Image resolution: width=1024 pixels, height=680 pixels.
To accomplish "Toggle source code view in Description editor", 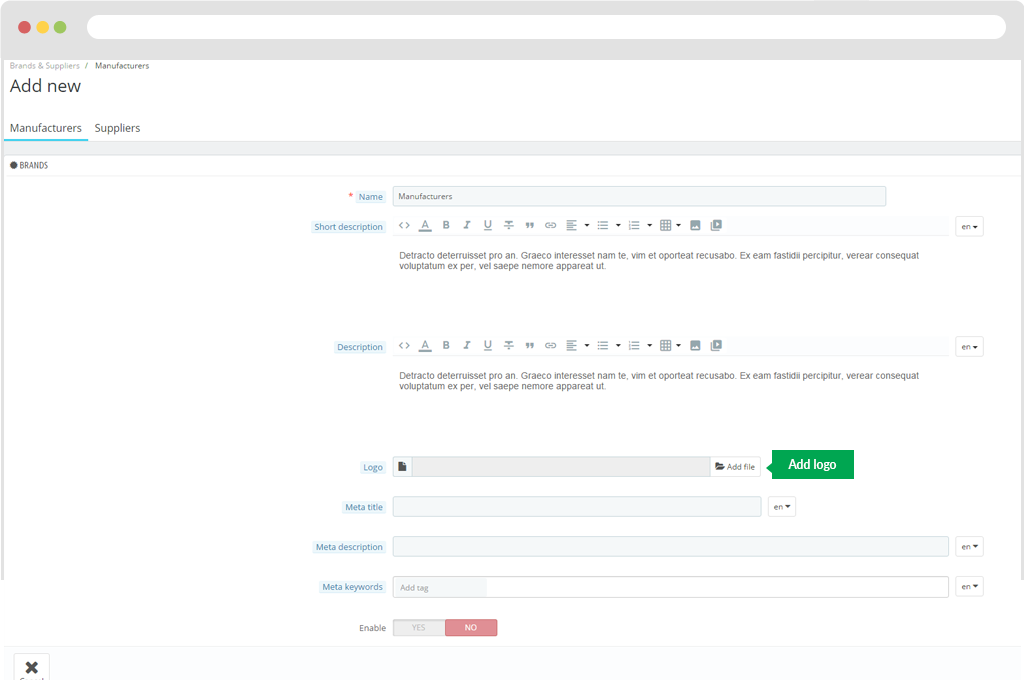I will (404, 346).
